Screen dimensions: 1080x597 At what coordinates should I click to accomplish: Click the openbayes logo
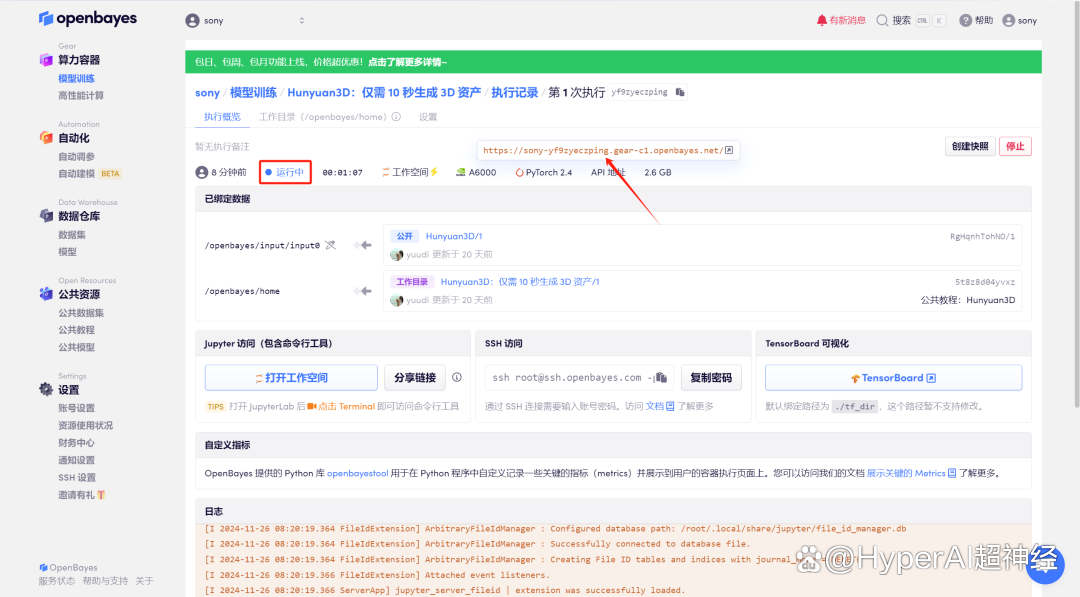[x=88, y=19]
